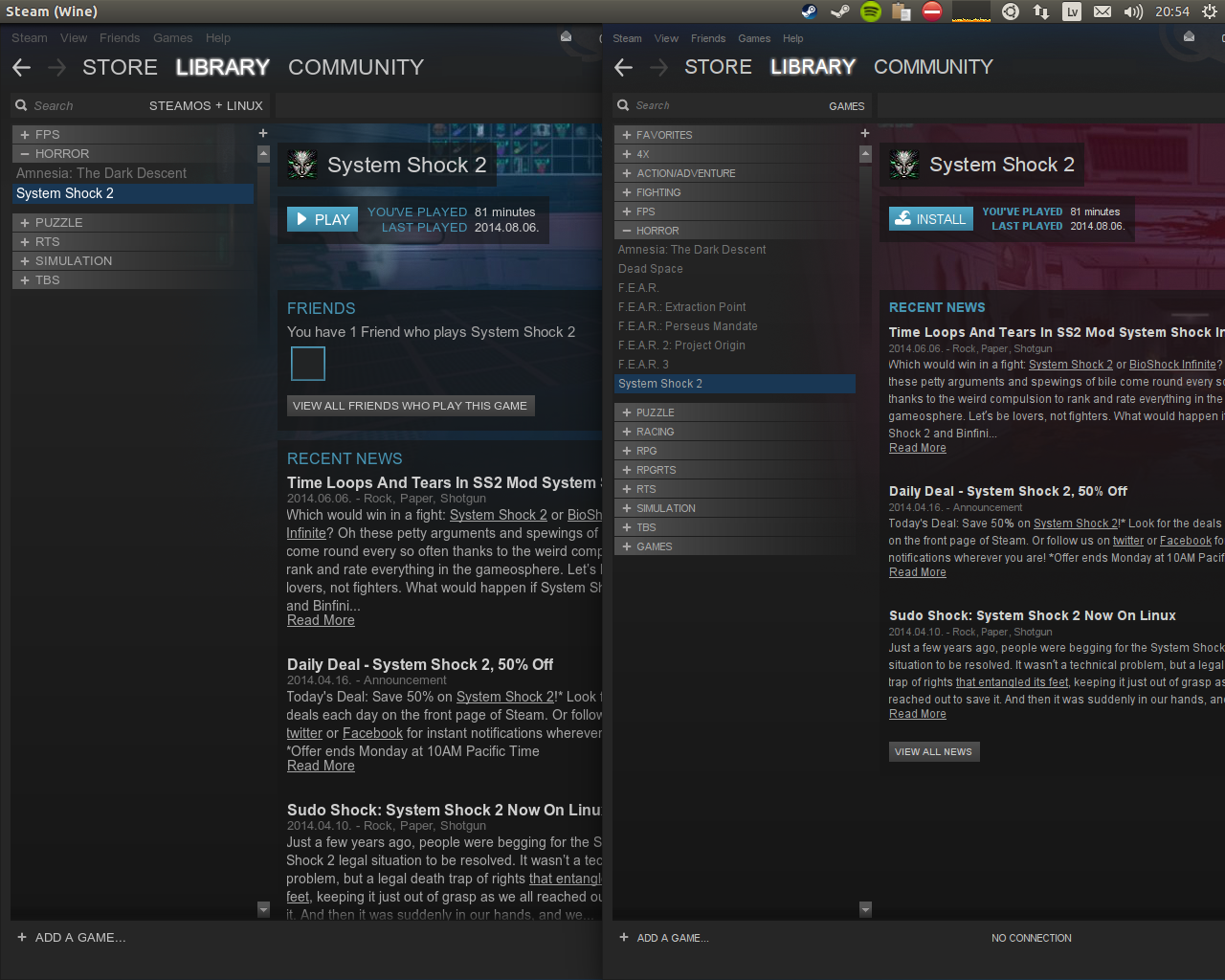Go back using the arrow in the left Steam window

pos(22,67)
